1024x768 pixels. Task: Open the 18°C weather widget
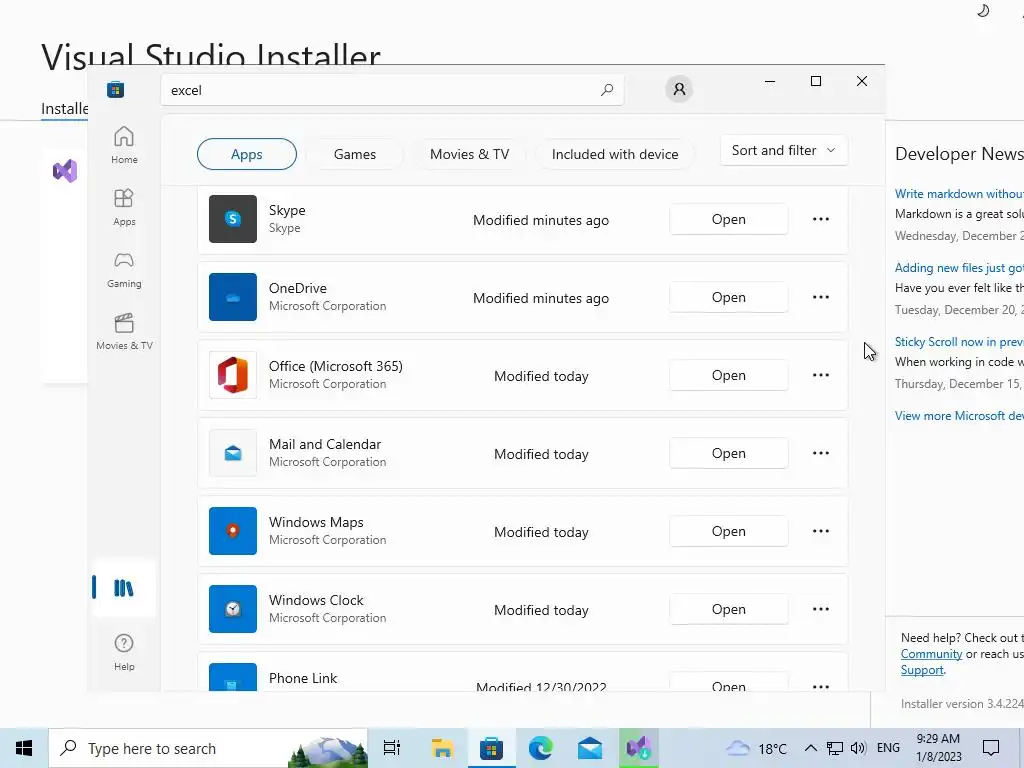[757, 748]
